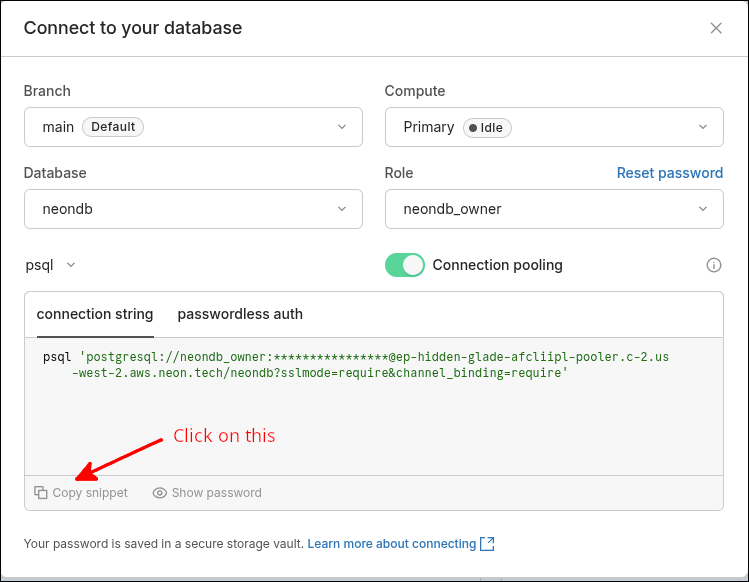
Task: Click the Default badge in Branch field
Action: 113,127
